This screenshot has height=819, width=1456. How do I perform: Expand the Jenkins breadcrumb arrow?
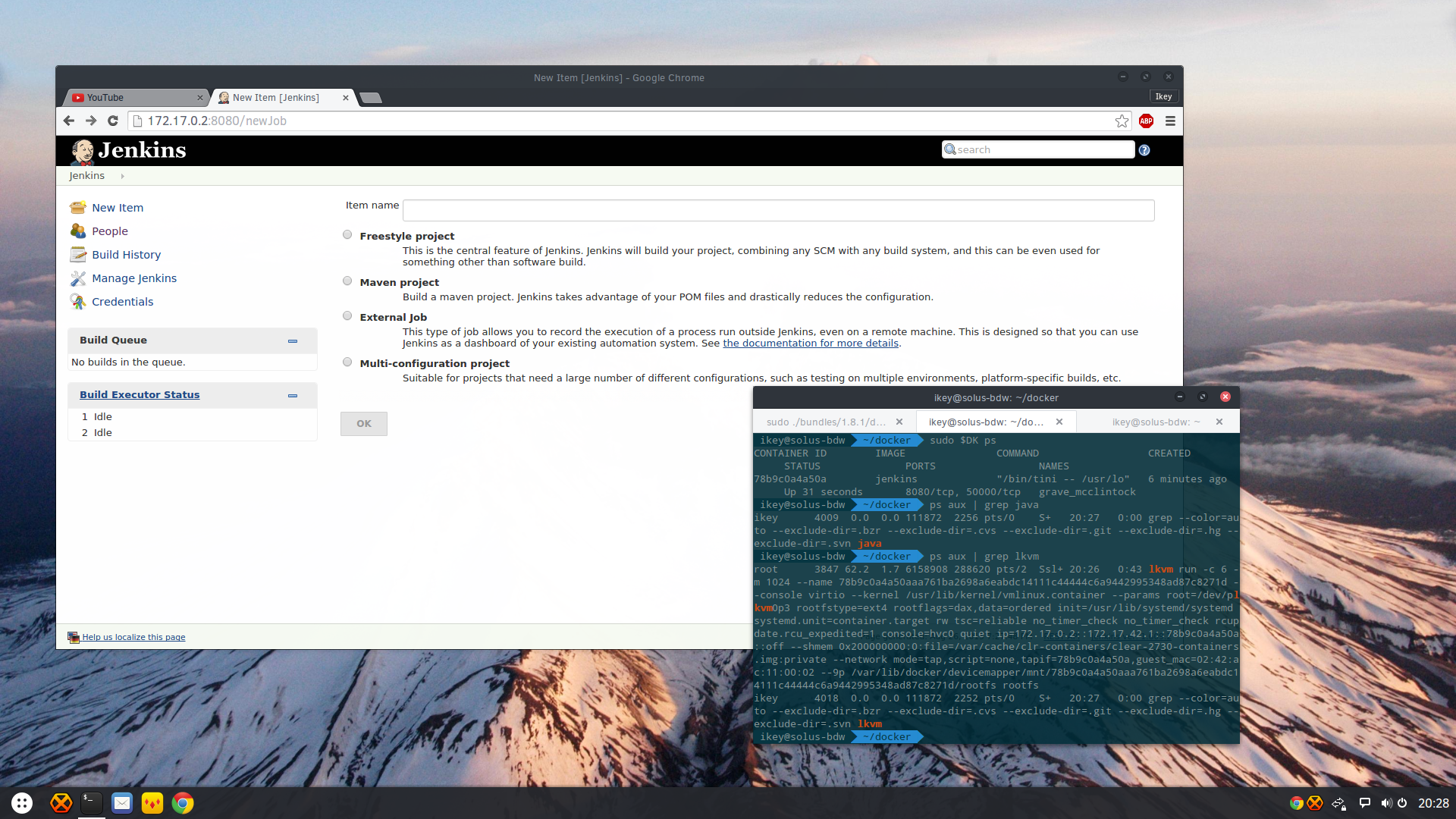tap(122, 176)
